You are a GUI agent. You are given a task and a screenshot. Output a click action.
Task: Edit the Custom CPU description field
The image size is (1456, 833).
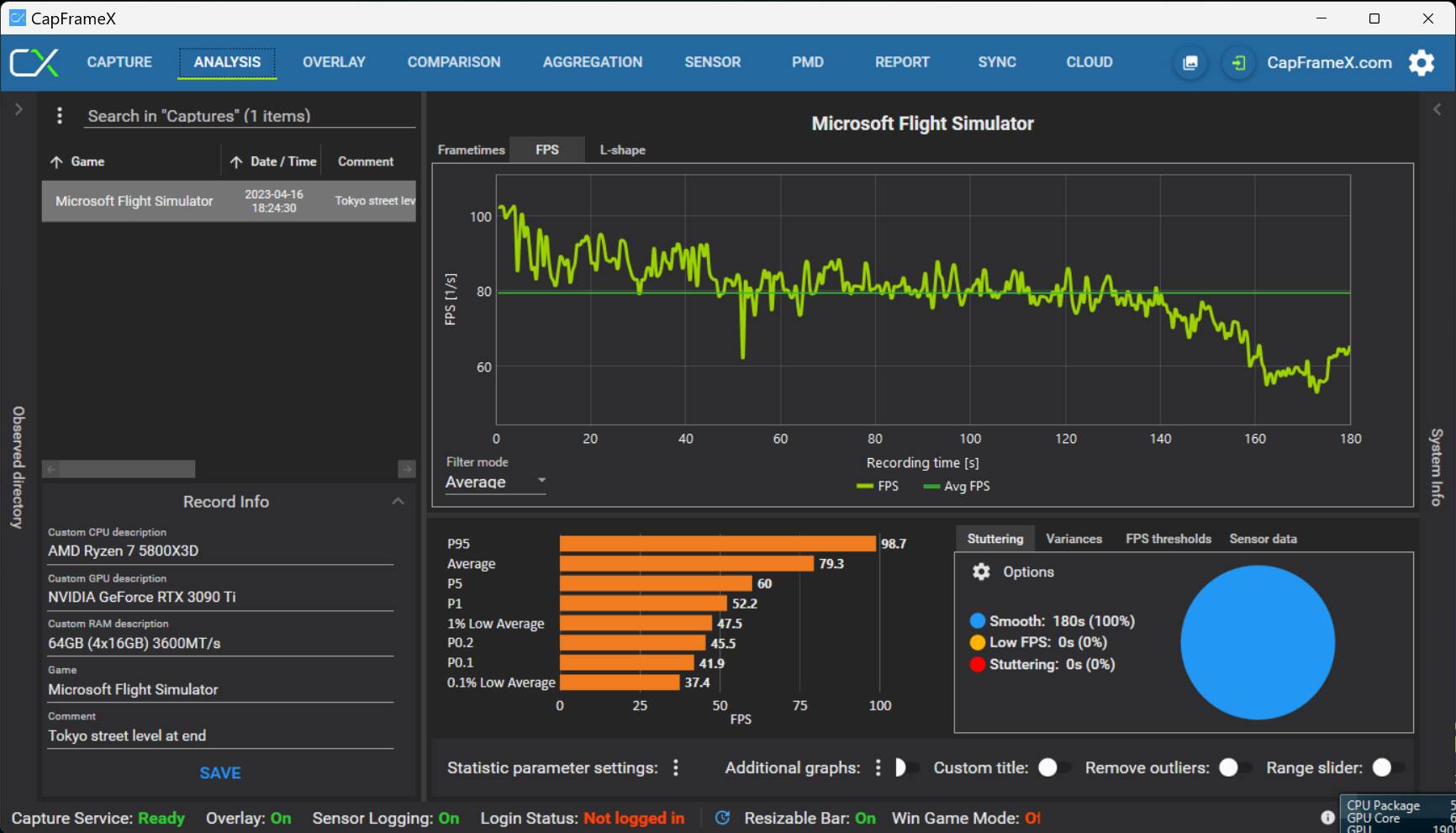[220, 551]
